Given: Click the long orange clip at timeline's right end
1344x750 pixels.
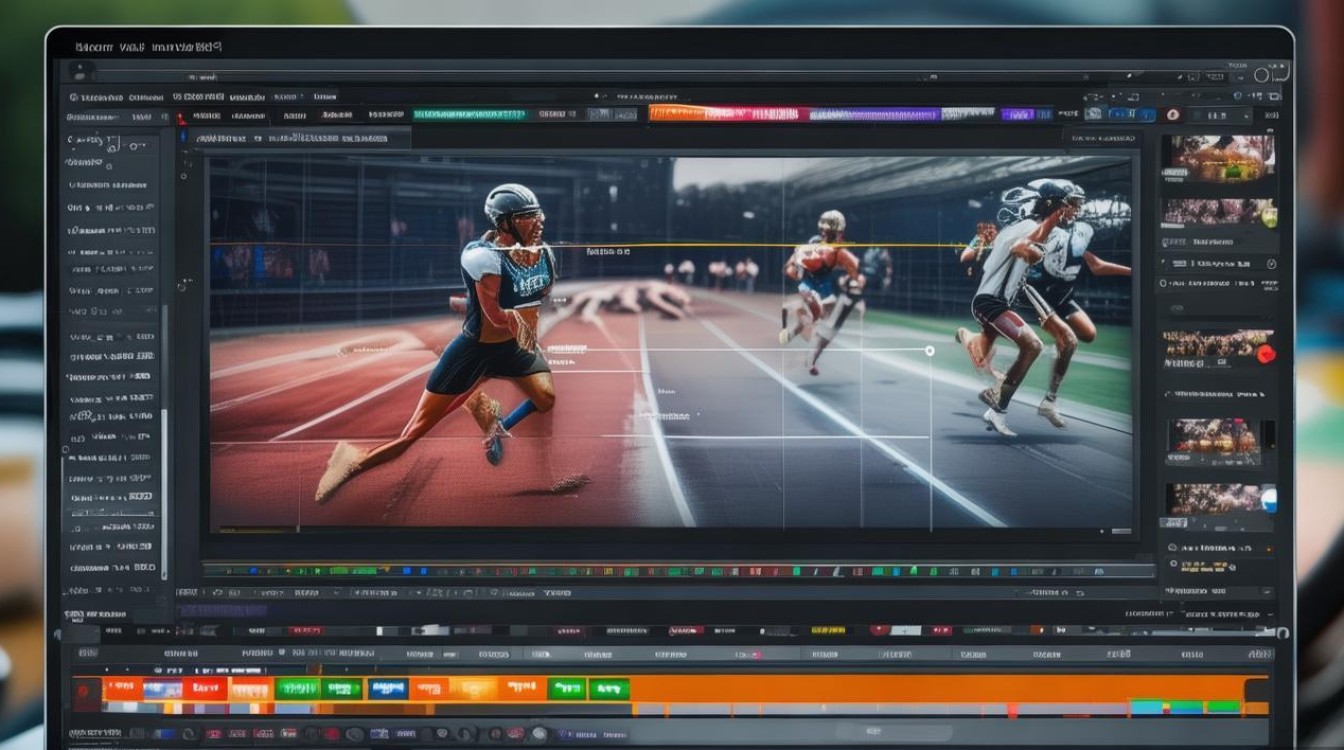Looking at the screenshot, I should 938,688.
